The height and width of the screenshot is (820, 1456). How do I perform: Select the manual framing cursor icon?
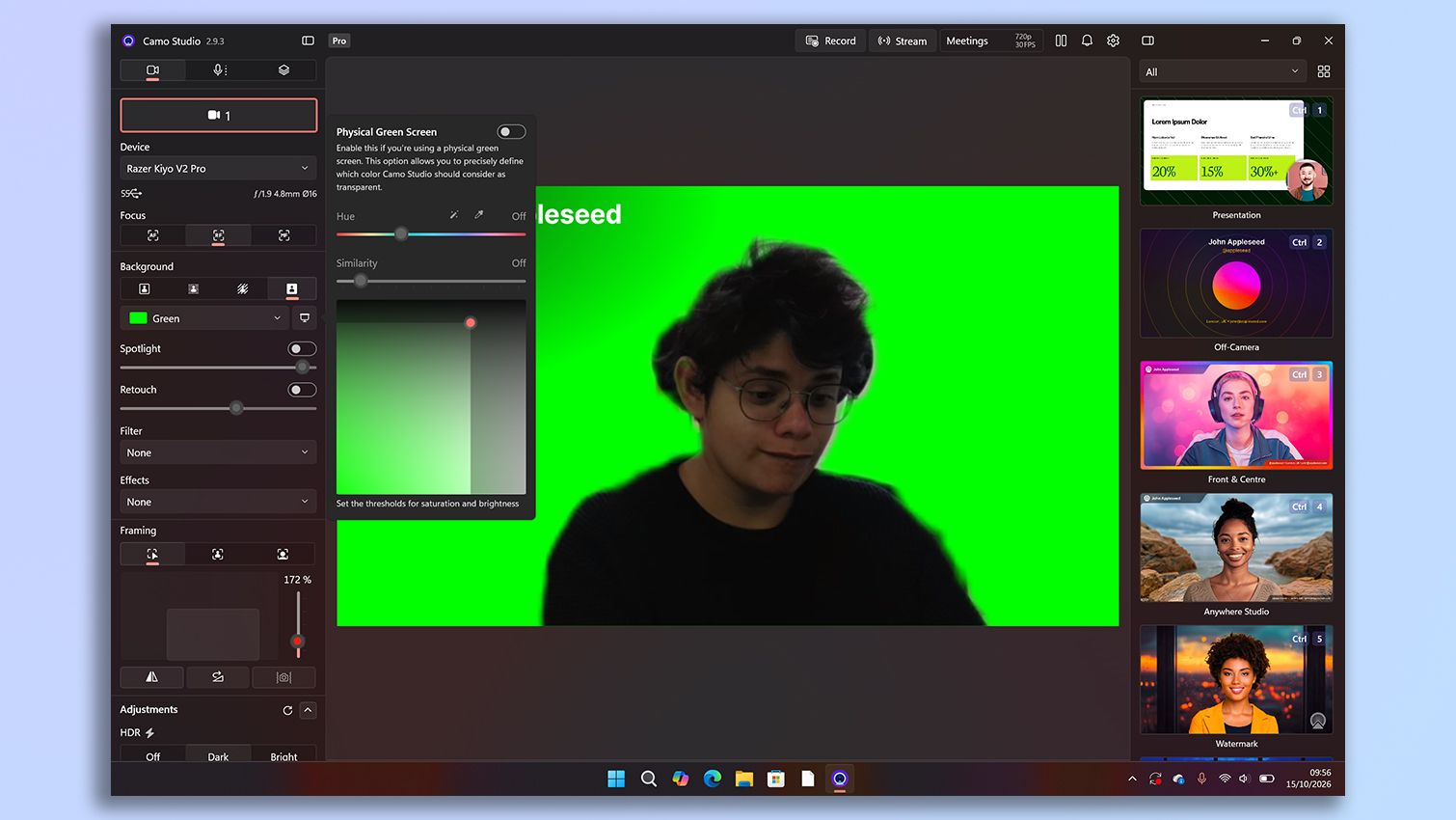click(152, 554)
